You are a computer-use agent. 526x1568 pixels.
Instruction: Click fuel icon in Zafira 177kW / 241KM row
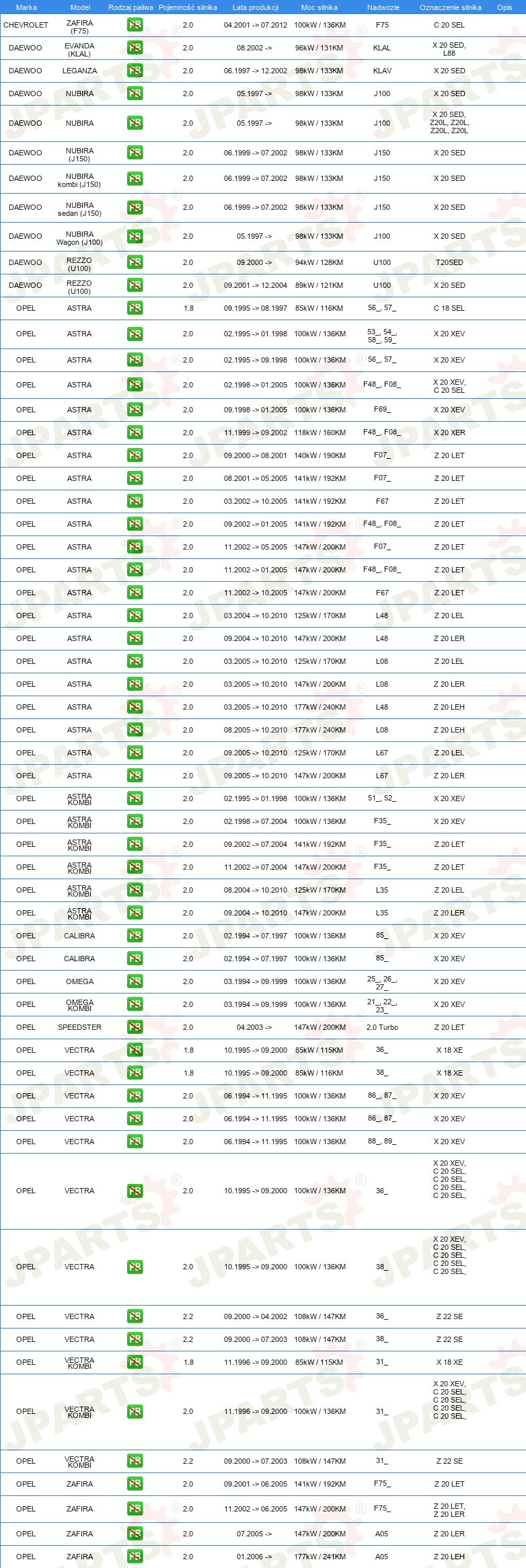[135, 1557]
